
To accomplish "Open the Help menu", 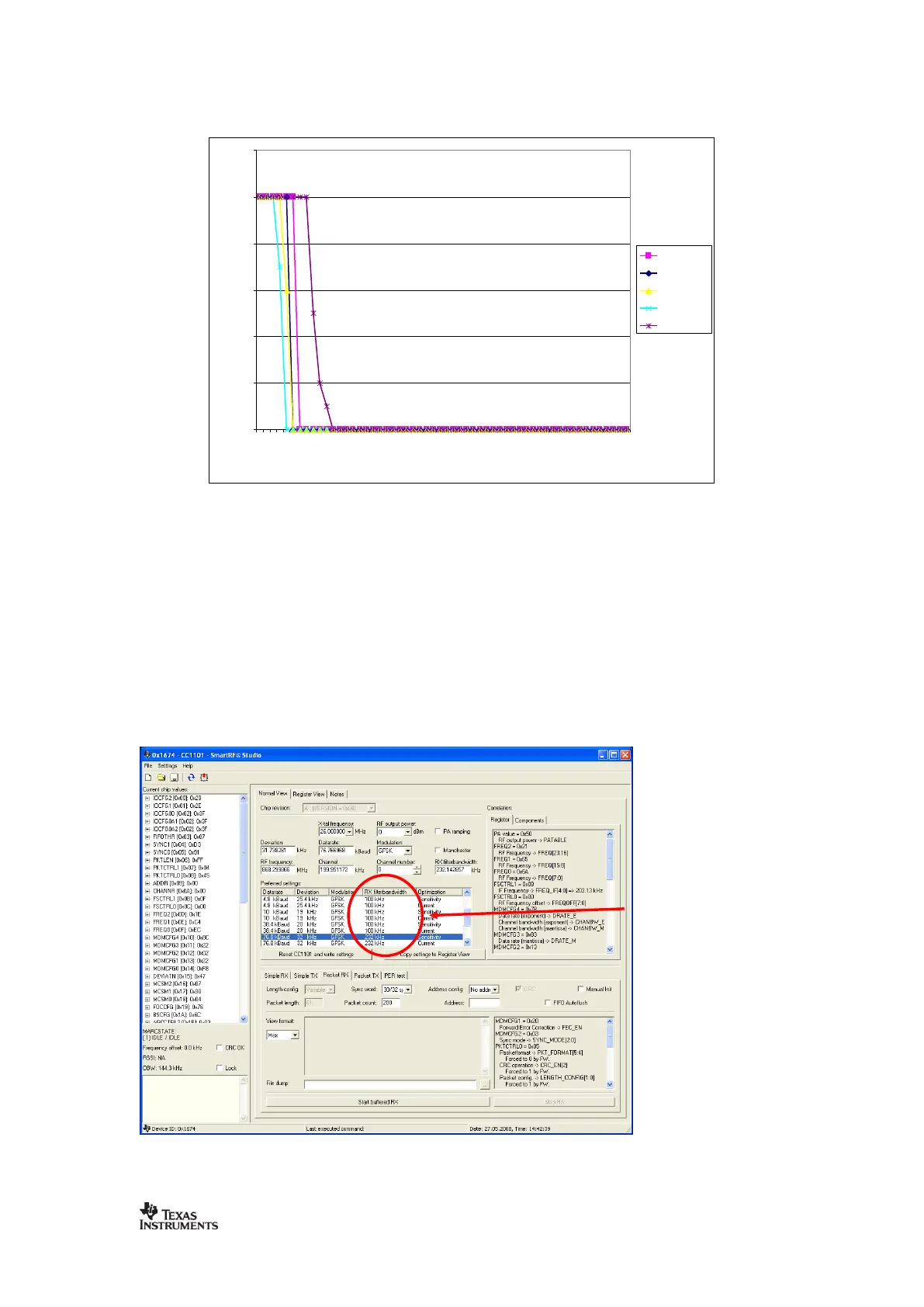I will coord(188,765).
